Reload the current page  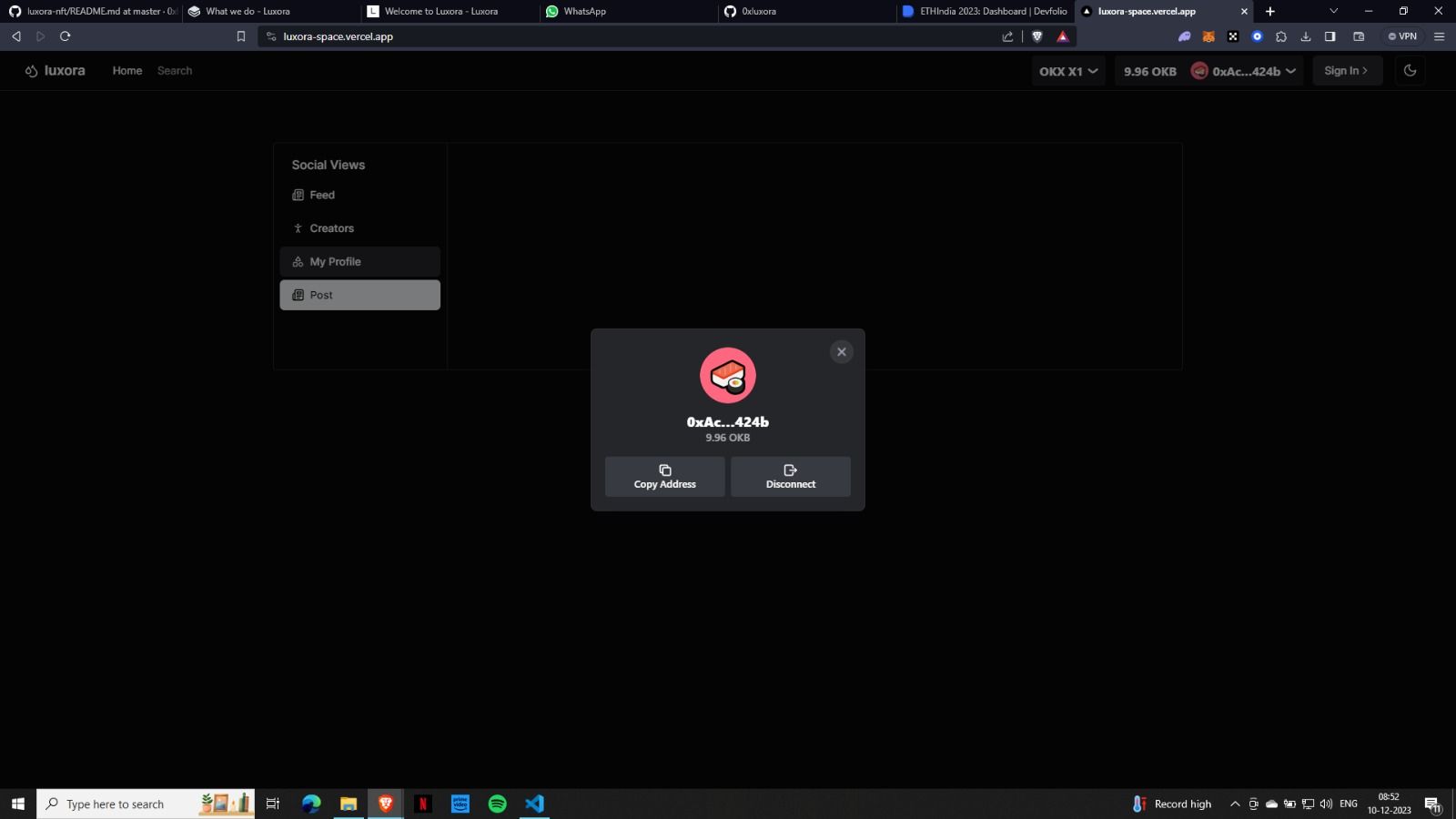point(65,36)
